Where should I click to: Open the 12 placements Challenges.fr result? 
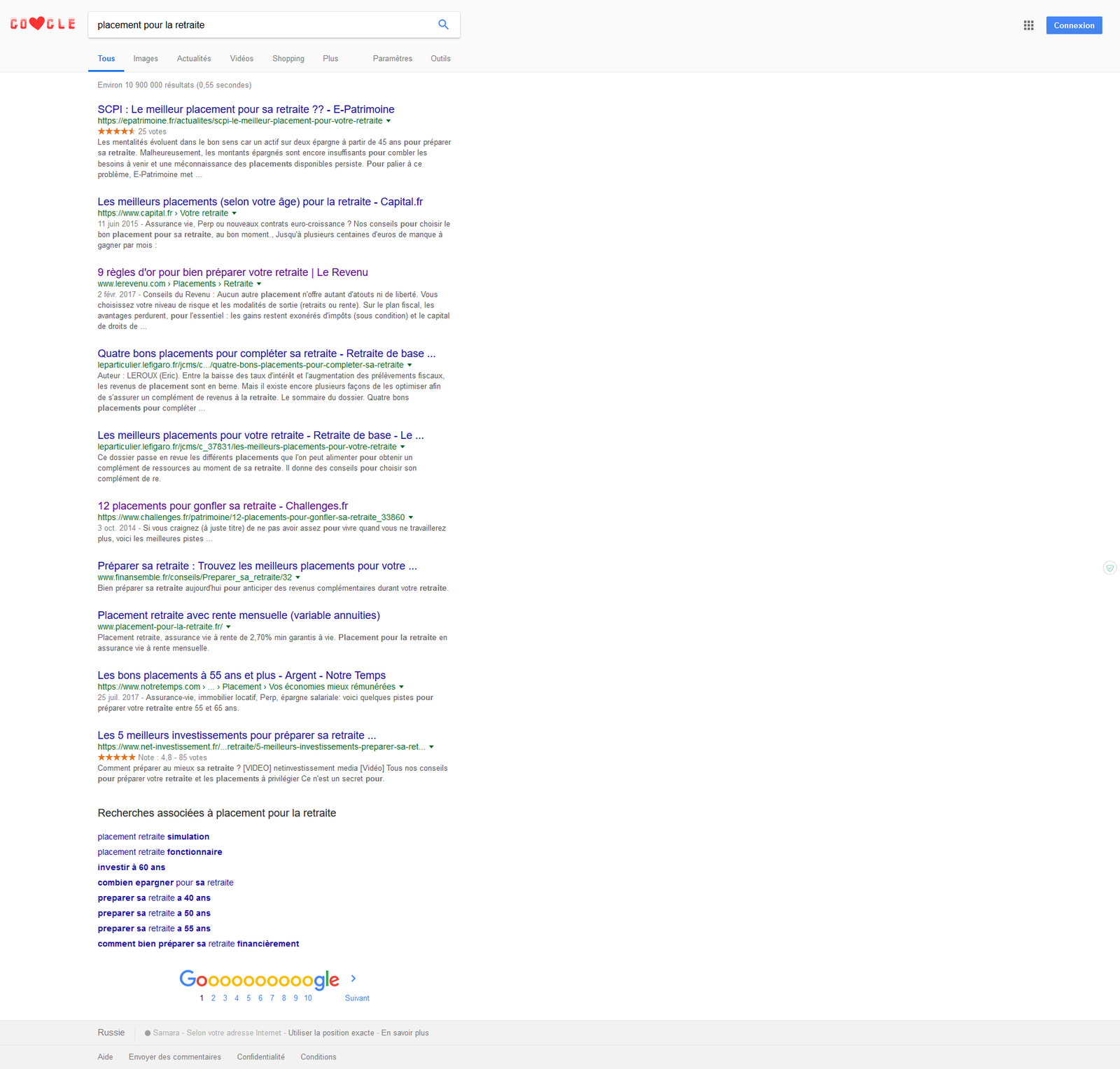[x=223, y=506]
